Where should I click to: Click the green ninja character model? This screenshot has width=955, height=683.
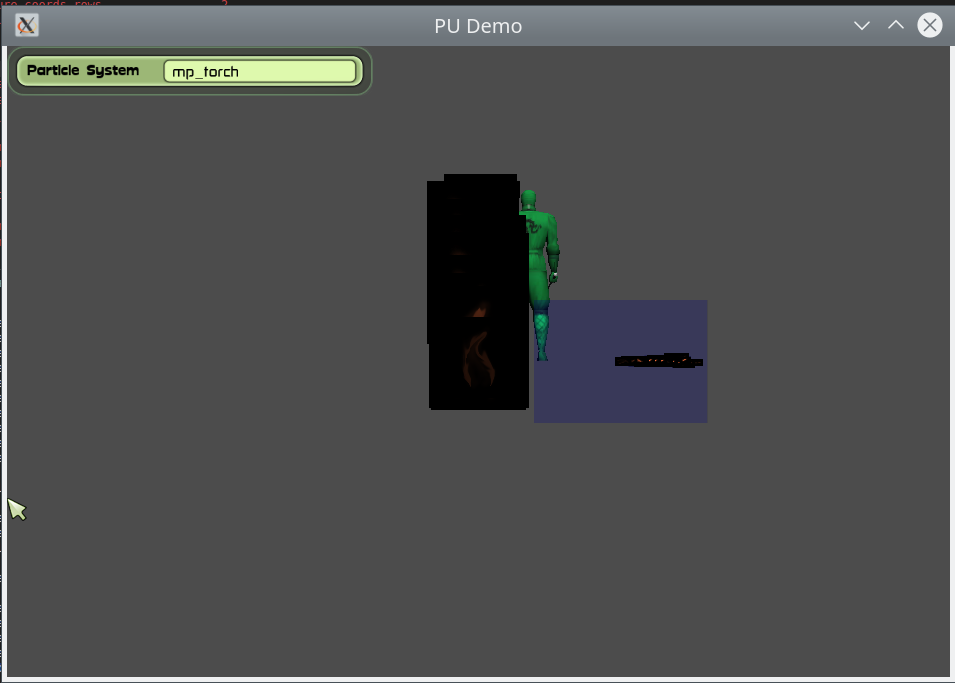coord(541,275)
